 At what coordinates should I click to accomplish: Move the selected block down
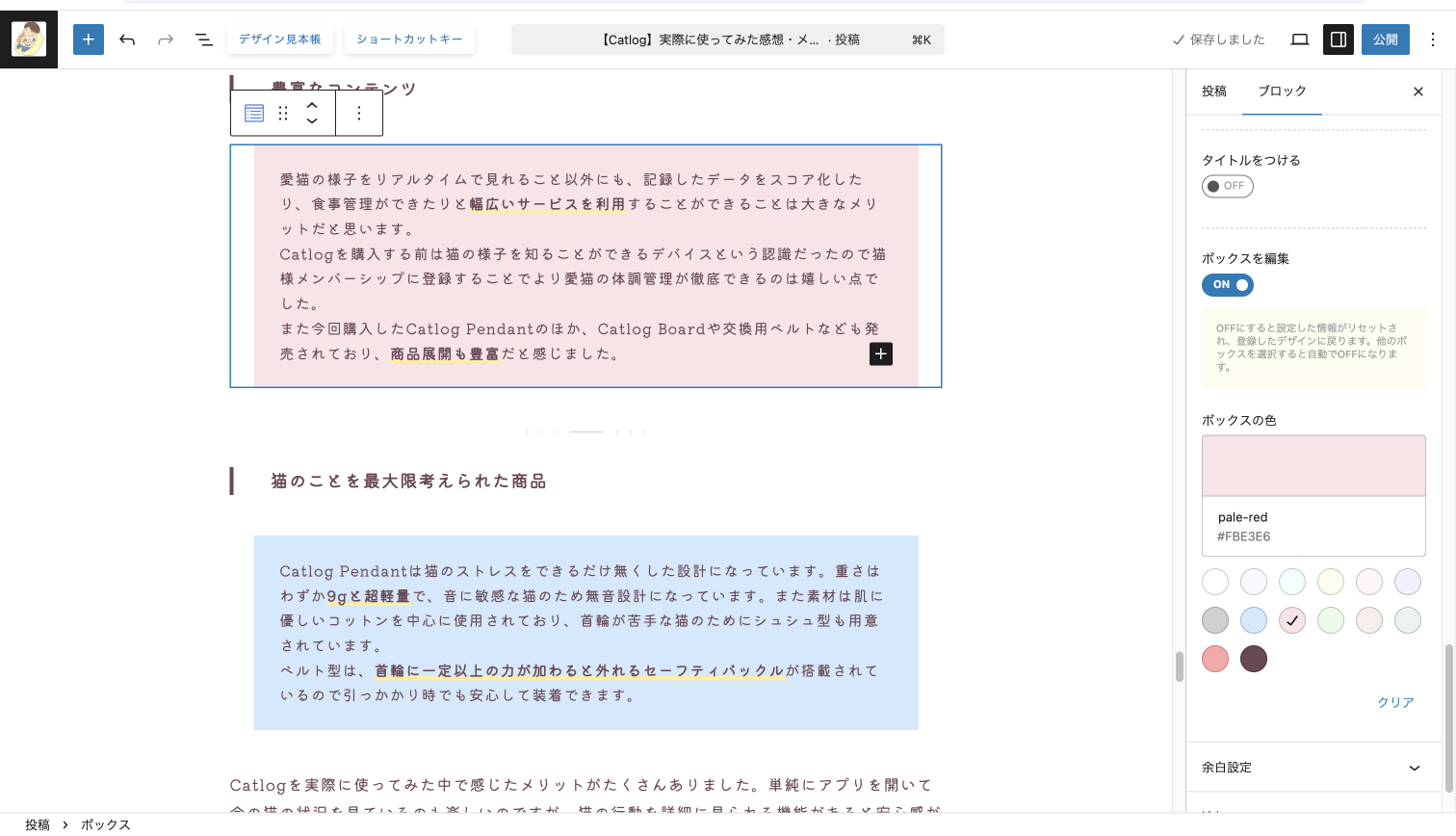(312, 121)
